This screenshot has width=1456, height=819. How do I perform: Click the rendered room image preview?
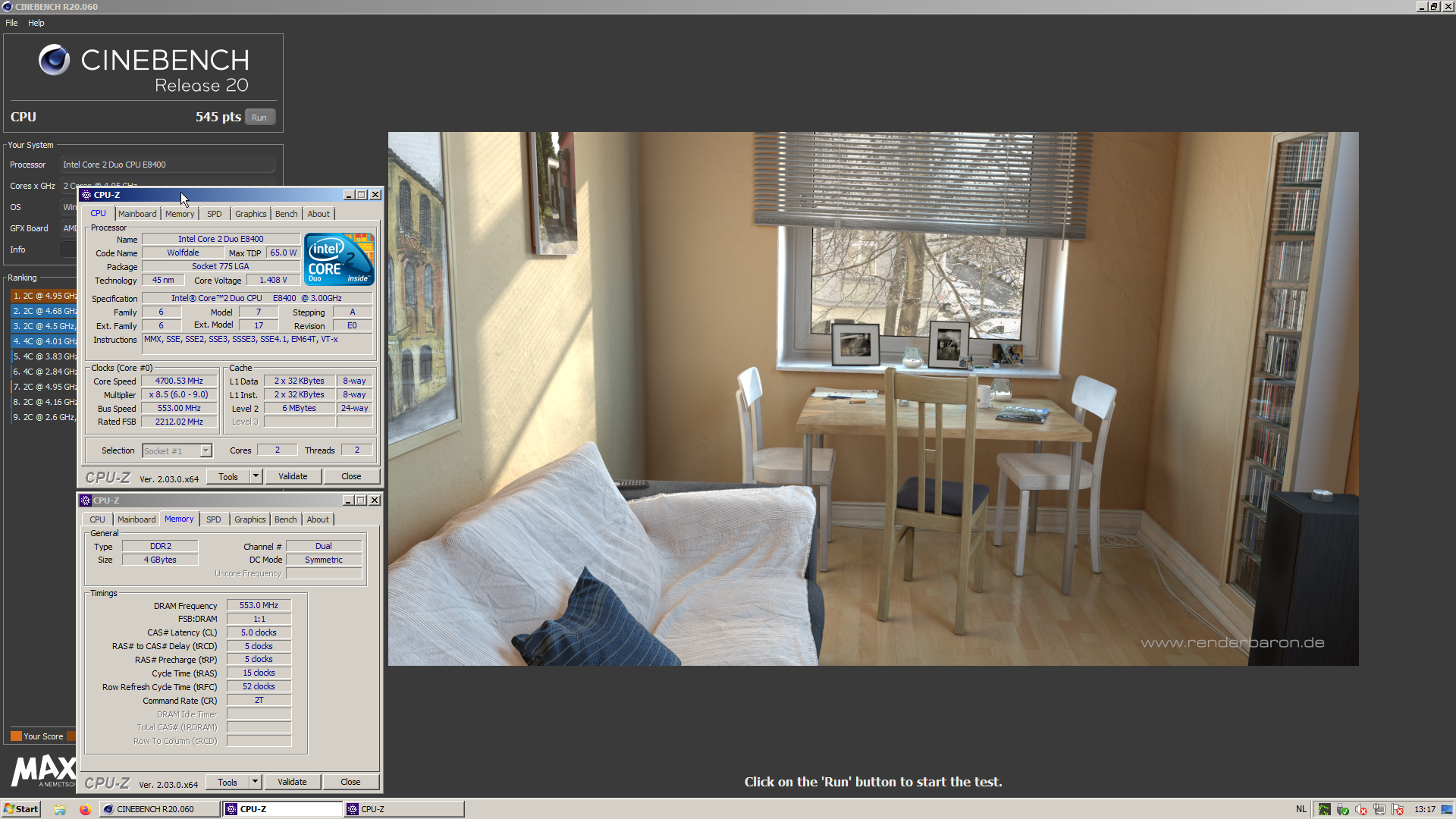point(873,399)
